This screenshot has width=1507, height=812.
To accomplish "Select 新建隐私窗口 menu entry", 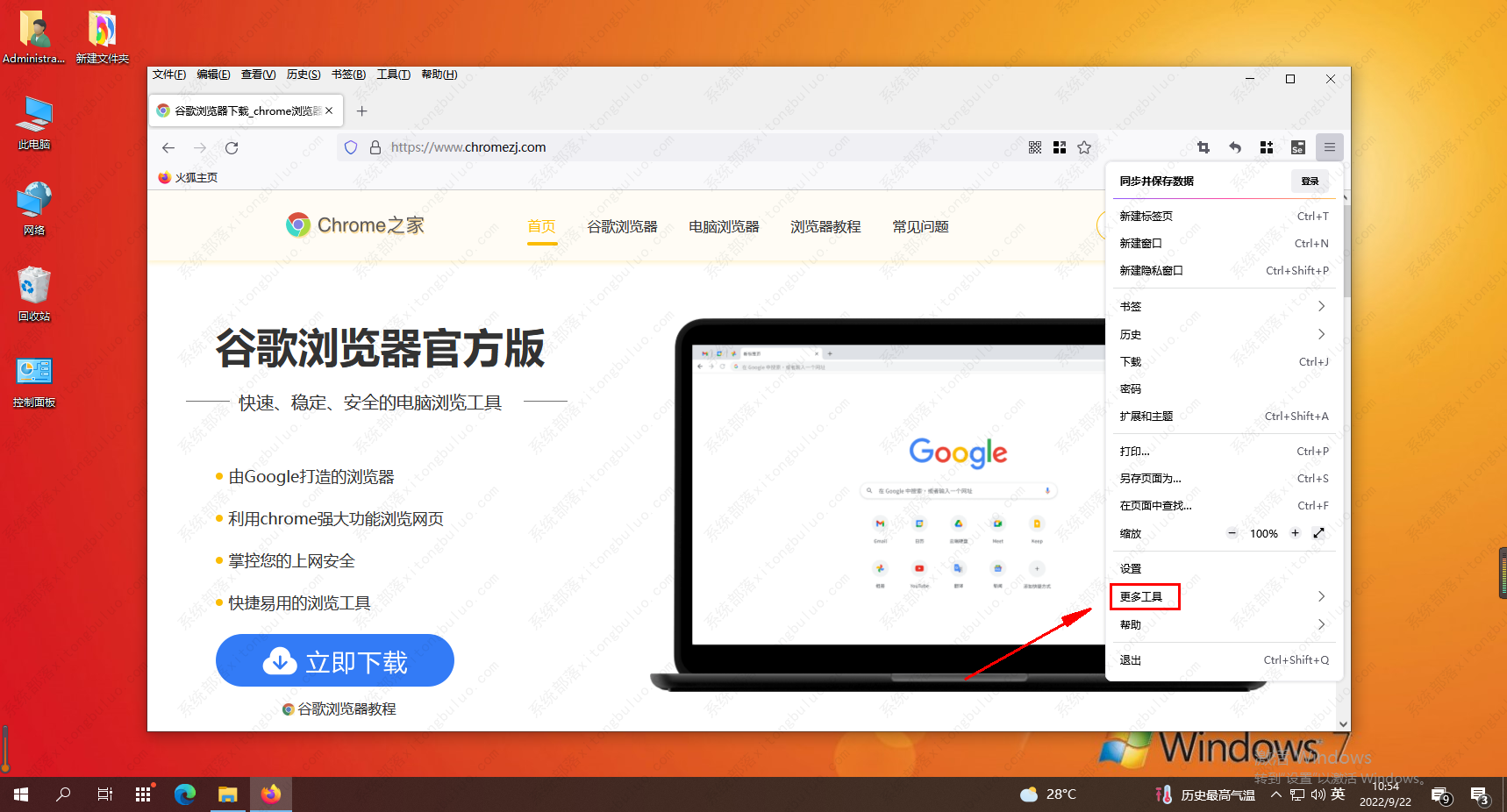I will 1223,270.
